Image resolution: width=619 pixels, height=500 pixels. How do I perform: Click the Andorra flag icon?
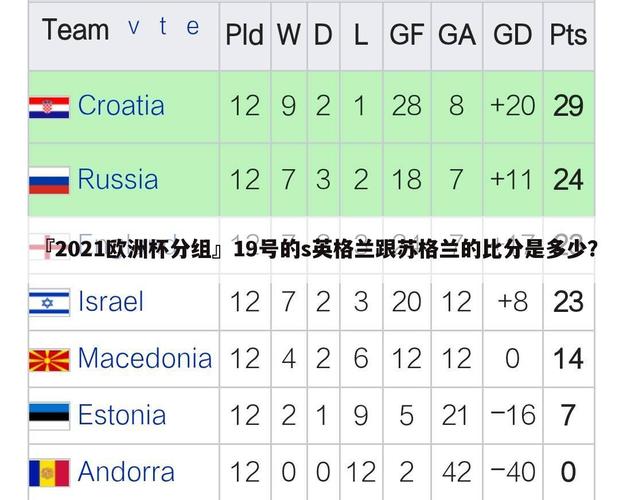49,473
